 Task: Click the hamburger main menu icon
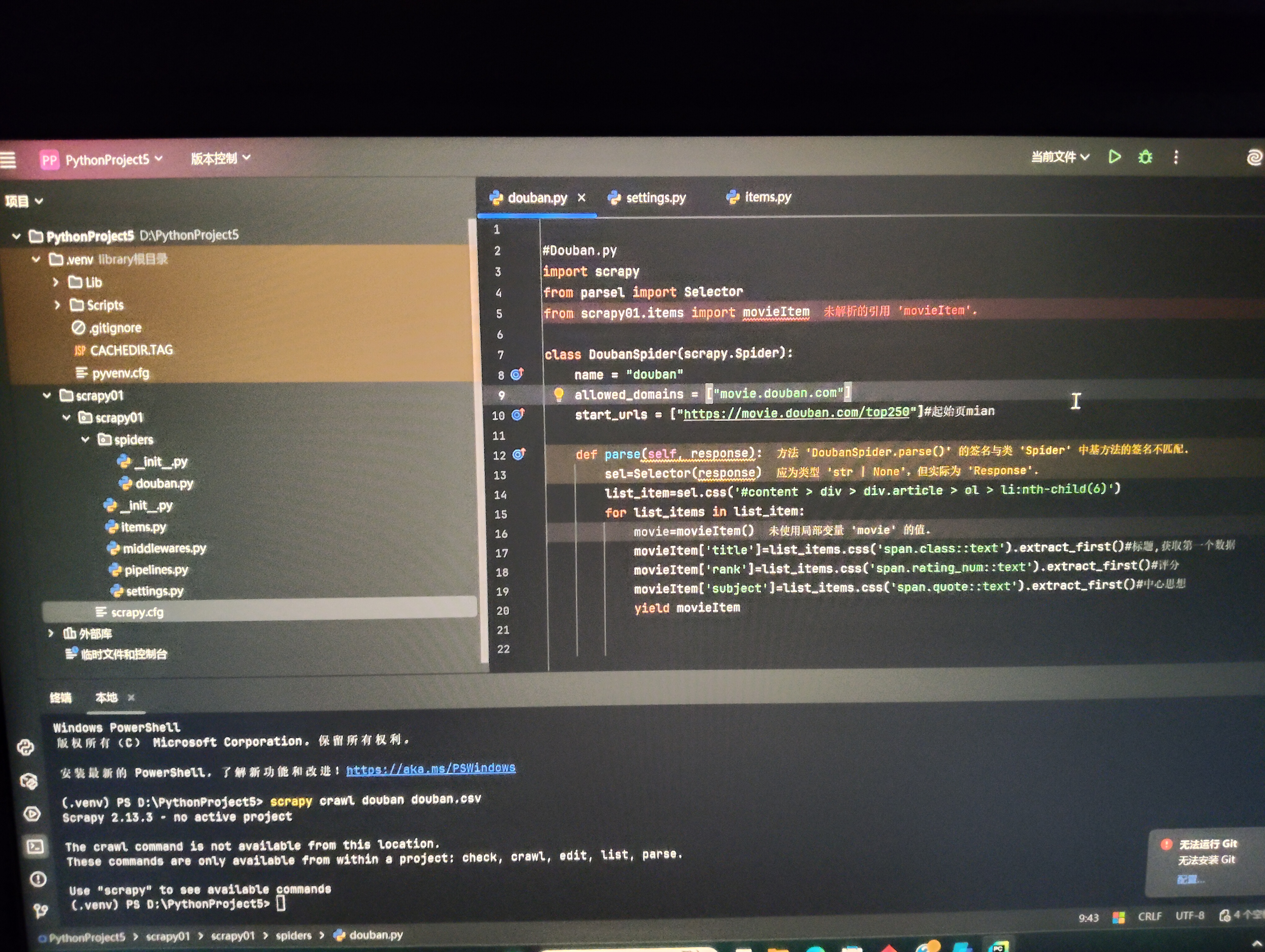[8, 159]
